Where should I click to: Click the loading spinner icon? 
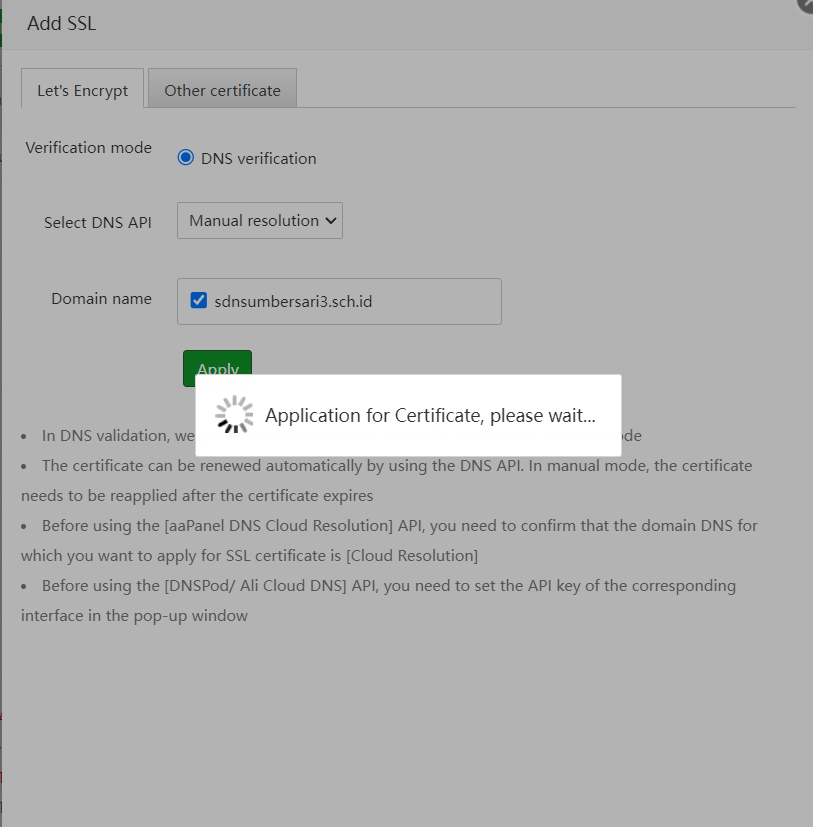coord(234,415)
